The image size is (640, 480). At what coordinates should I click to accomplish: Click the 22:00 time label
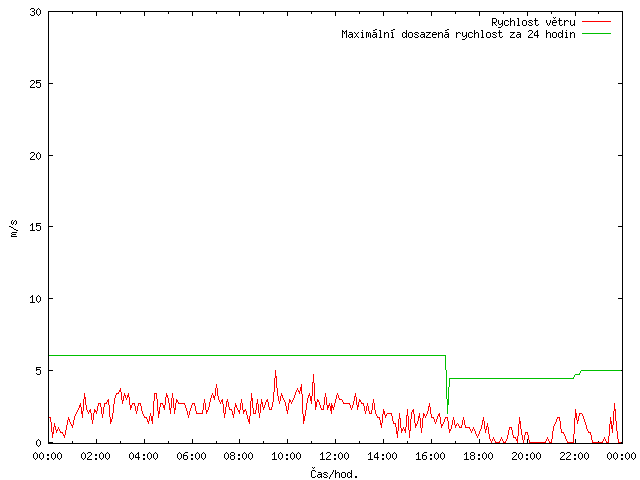[x=574, y=456]
